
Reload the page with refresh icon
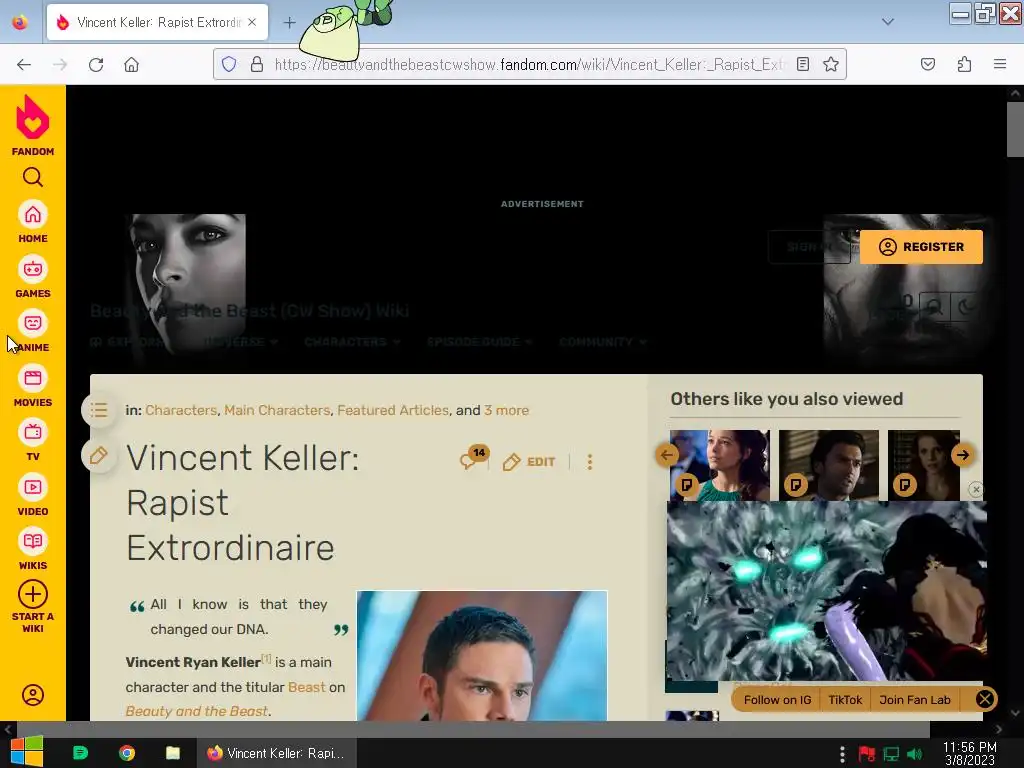[96, 64]
